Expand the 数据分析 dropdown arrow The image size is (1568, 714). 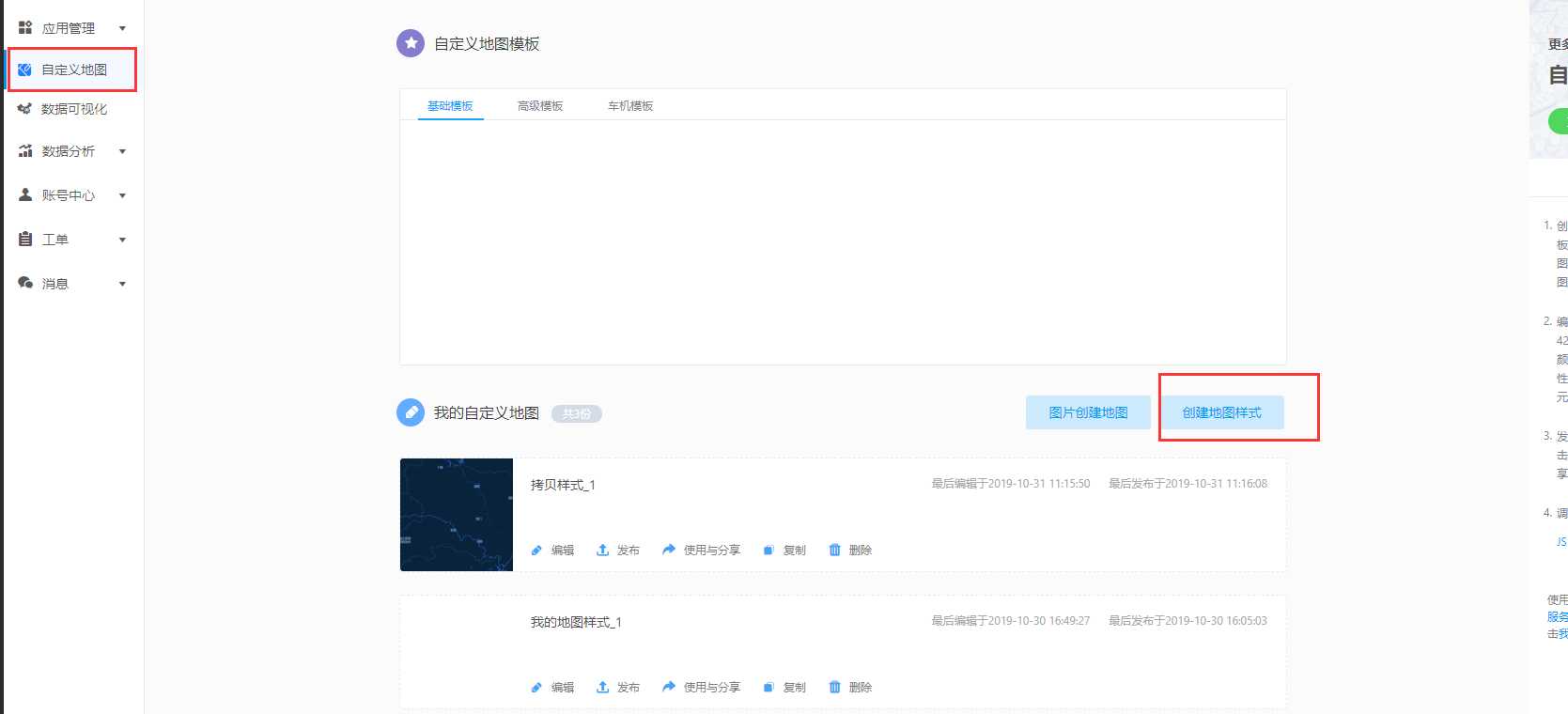coord(122,151)
